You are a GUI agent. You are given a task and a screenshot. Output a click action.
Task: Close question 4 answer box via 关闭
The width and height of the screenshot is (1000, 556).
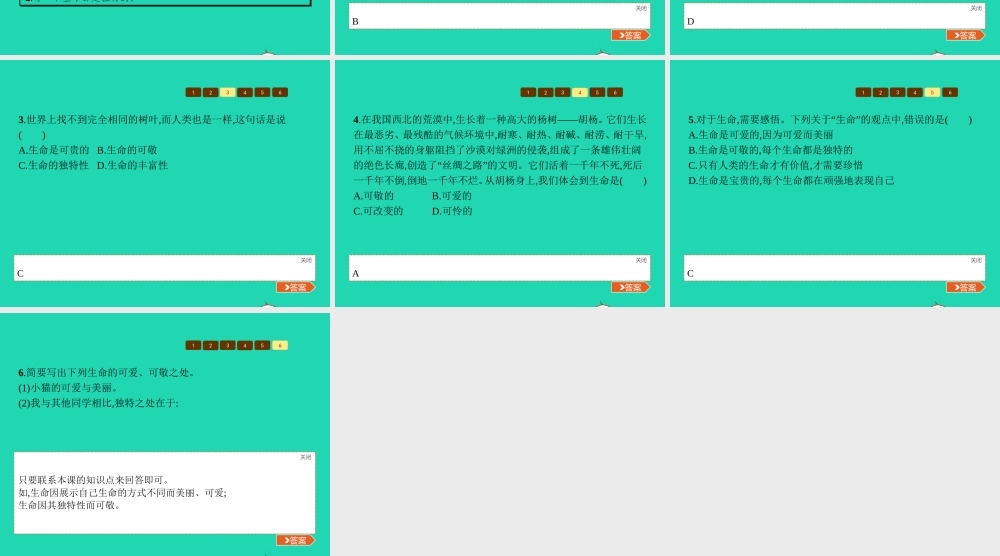pyautogui.click(x=641, y=260)
